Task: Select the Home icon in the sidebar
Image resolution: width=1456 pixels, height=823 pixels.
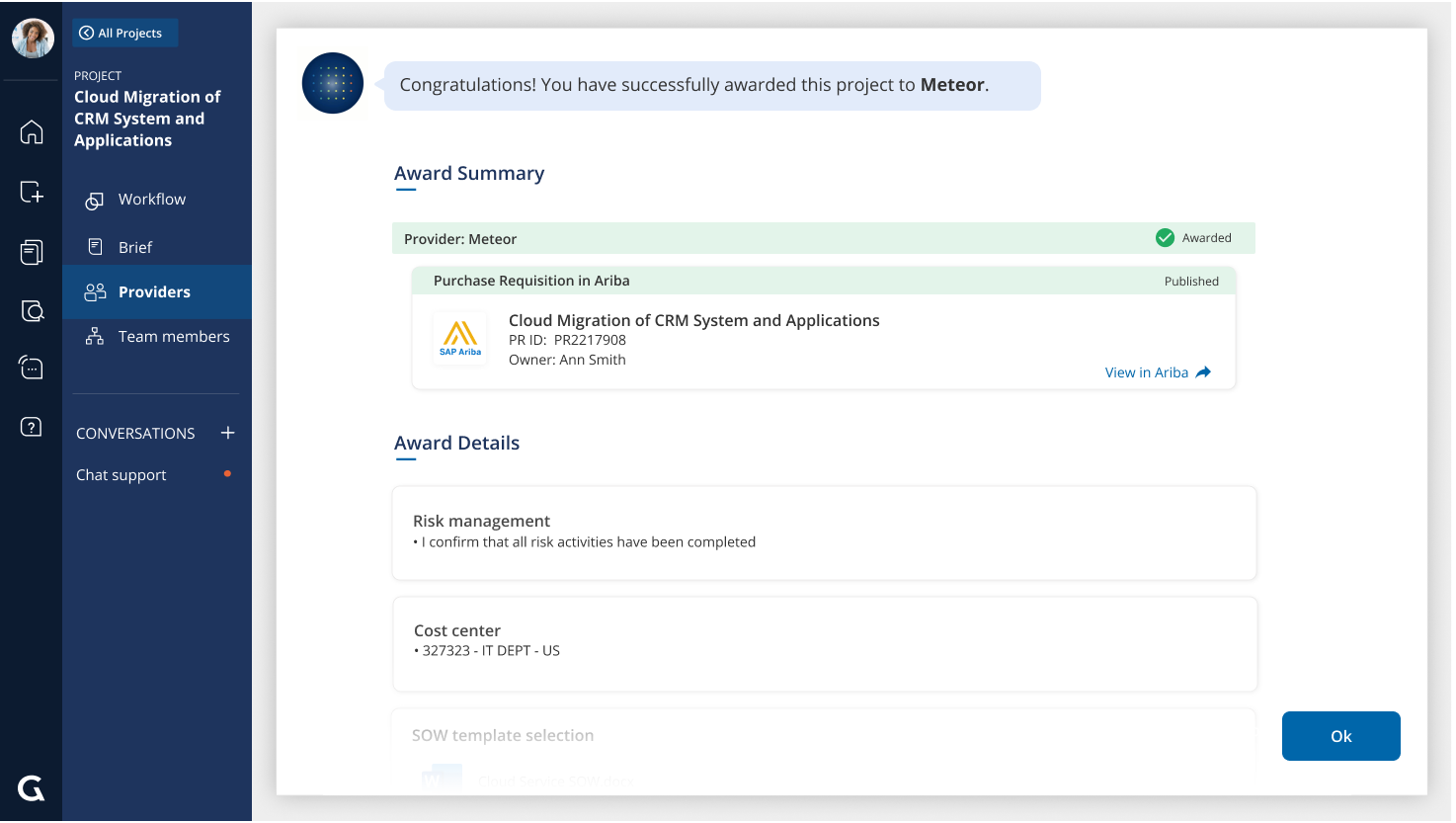Action: pos(32,131)
